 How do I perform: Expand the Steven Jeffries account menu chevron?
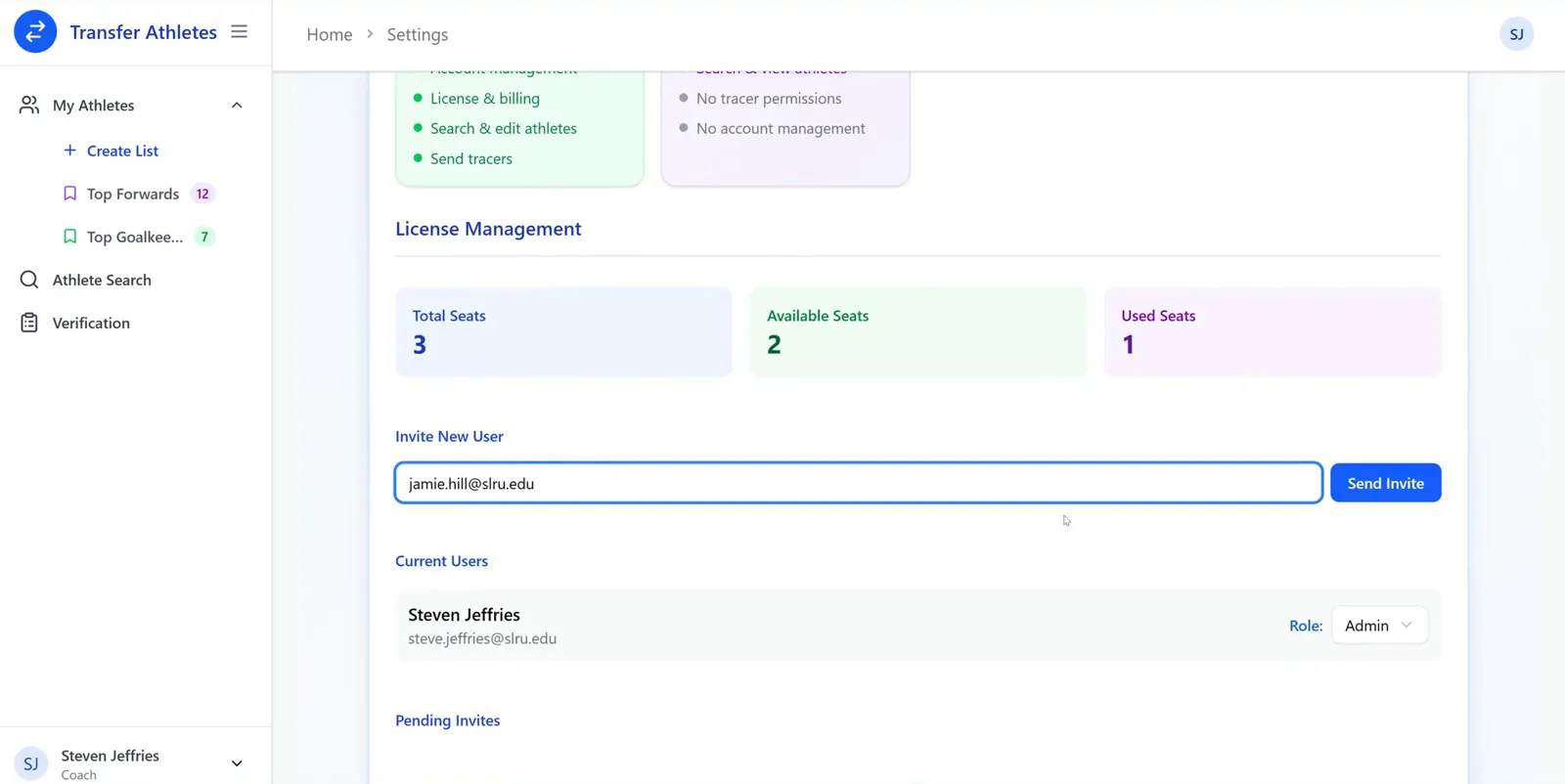coord(237,763)
